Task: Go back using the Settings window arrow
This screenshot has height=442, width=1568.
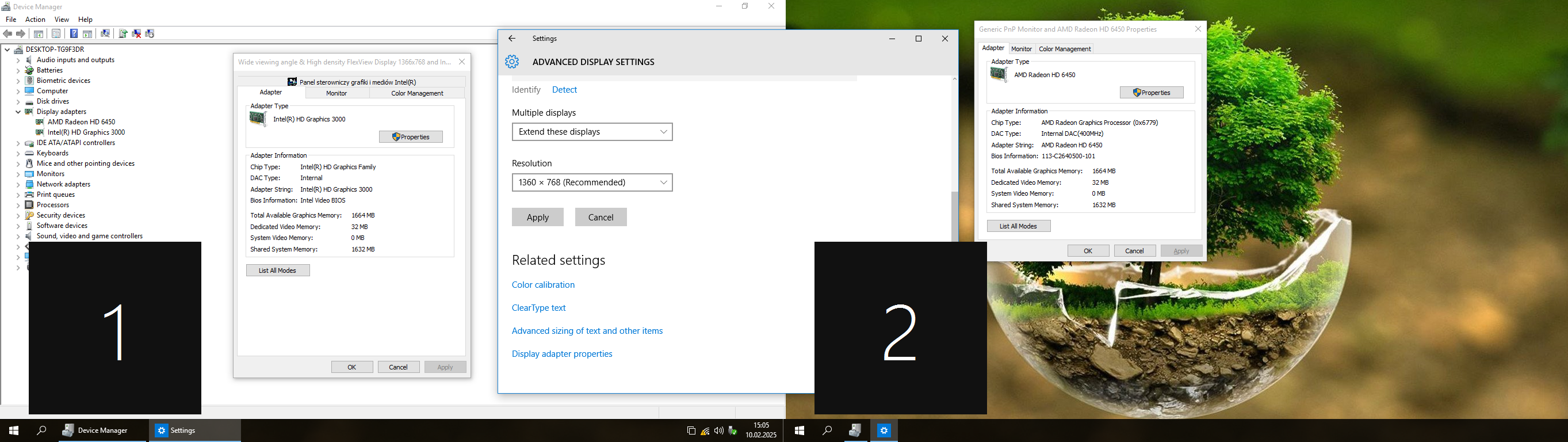Action: coord(512,39)
